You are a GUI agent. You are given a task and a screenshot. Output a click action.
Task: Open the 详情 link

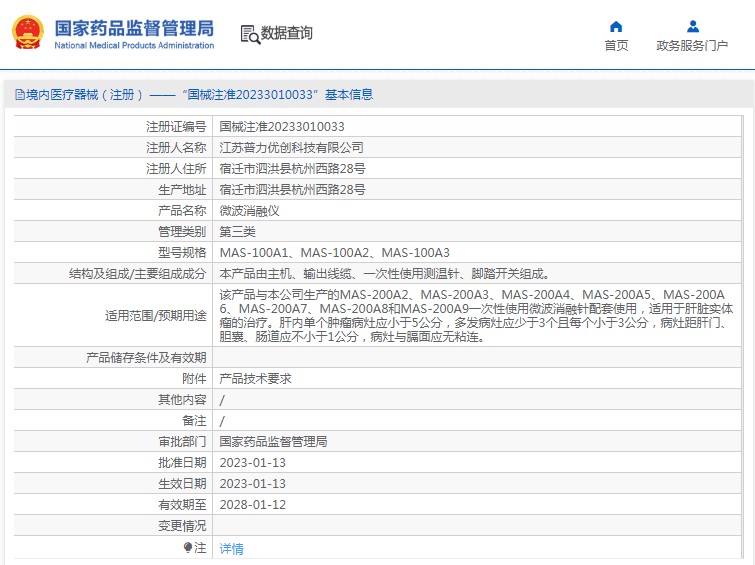point(232,548)
